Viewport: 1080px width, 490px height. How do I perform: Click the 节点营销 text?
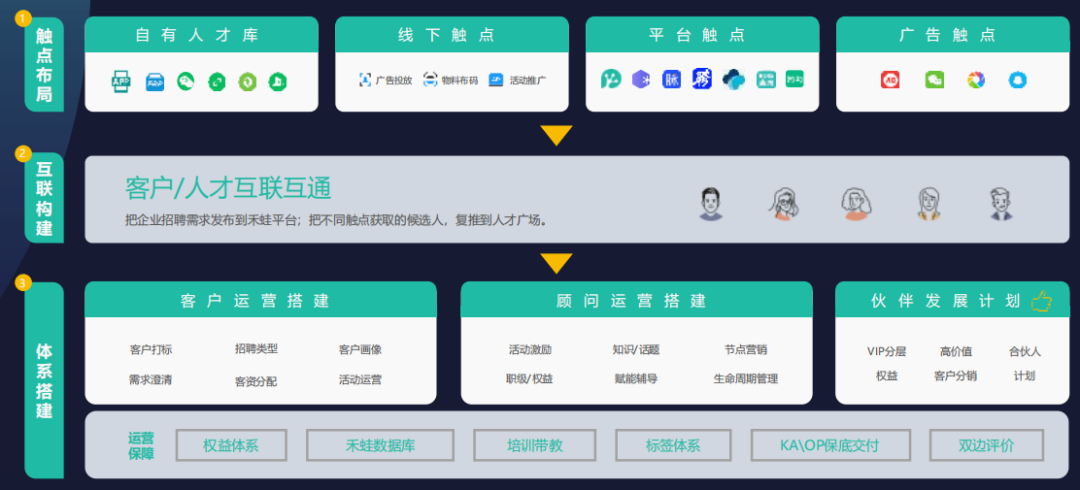coord(745,349)
